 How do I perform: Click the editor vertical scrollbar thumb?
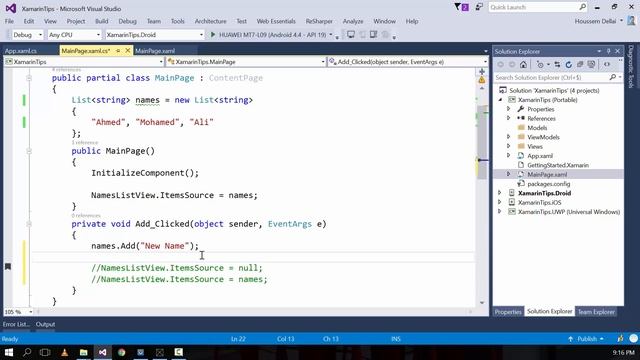pyautogui.click(x=482, y=143)
